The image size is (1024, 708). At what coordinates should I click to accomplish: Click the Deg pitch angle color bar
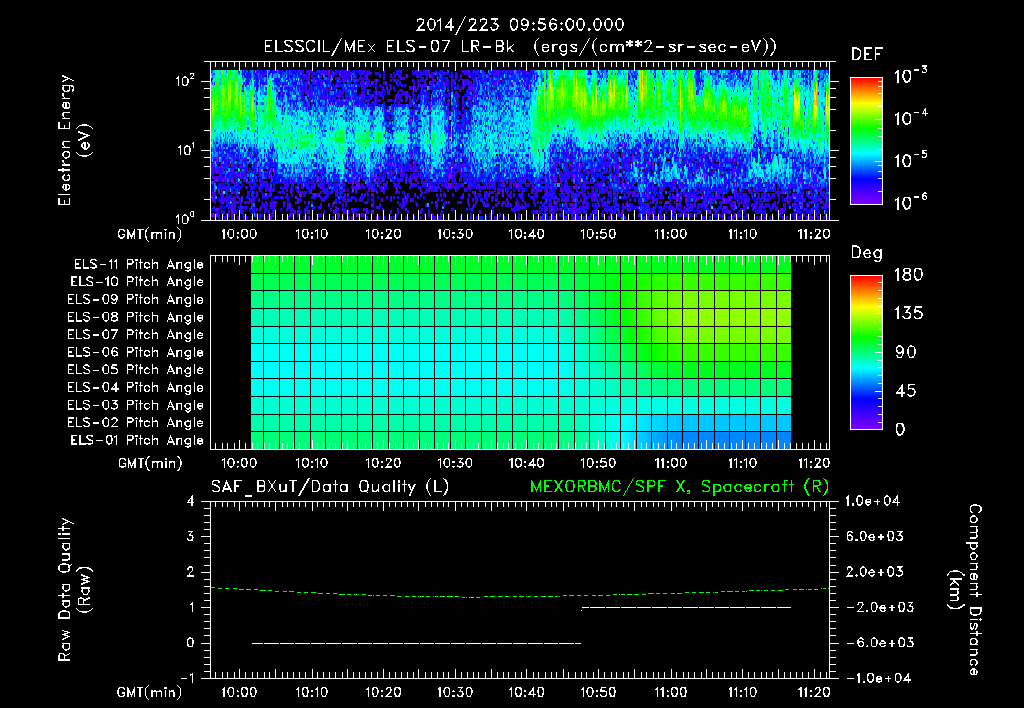[x=866, y=353]
